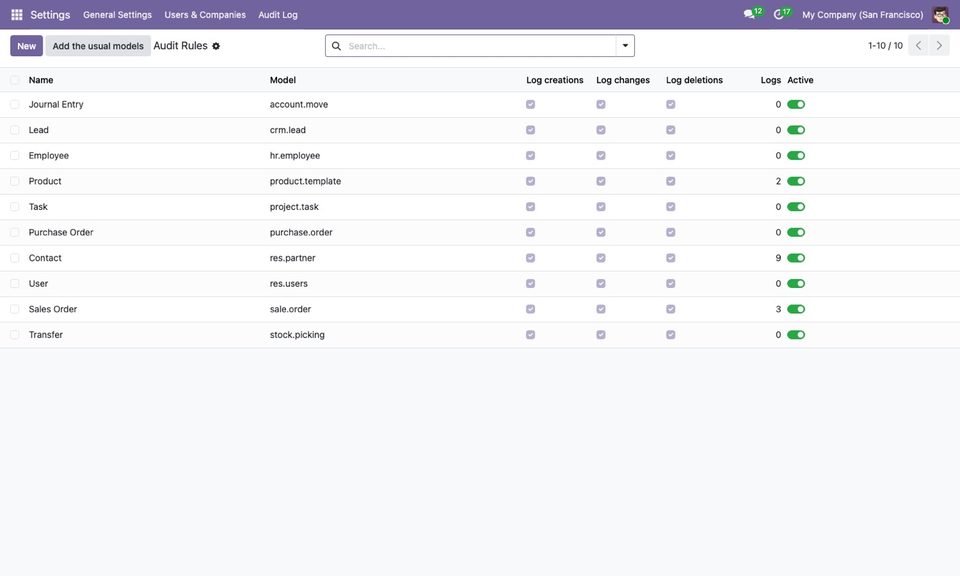Open the apps grid menu icon
The image size is (960, 576).
(x=17, y=15)
